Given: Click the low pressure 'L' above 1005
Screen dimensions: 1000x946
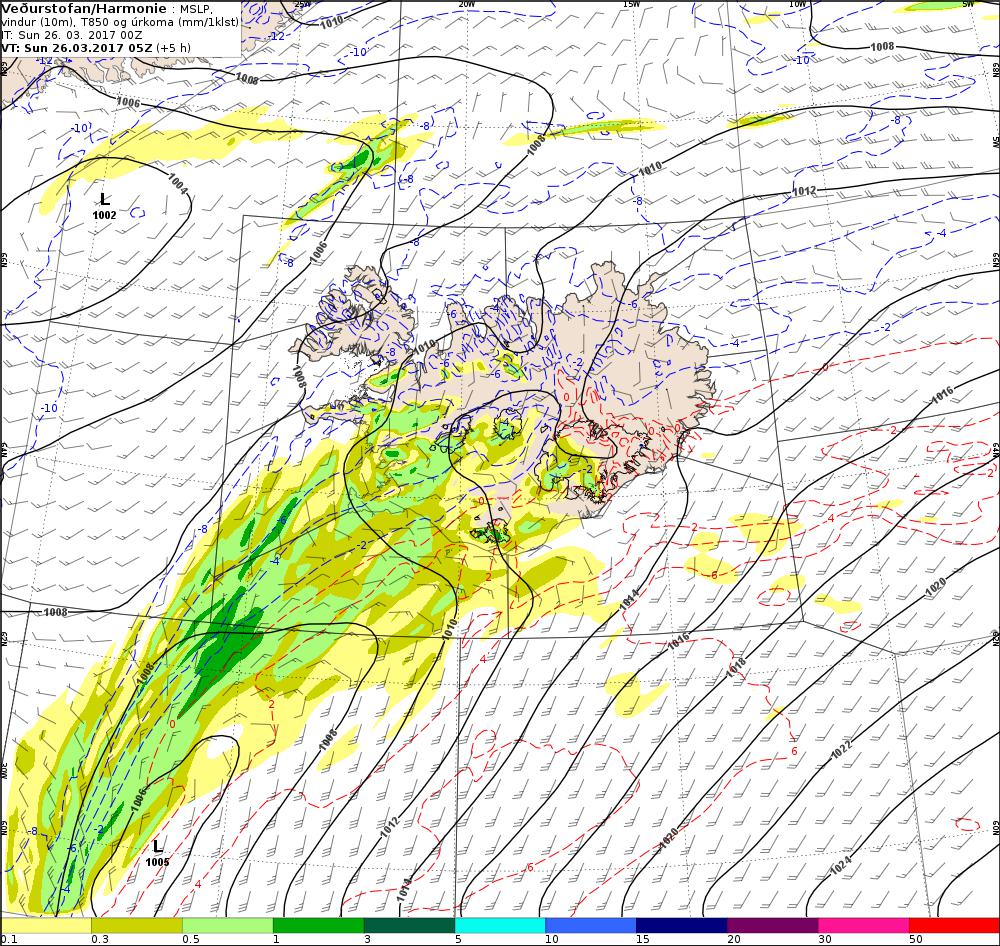Looking at the screenshot, I should pyautogui.click(x=158, y=846).
